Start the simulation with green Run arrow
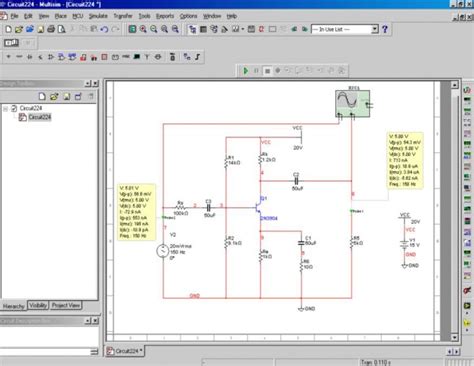 pyautogui.click(x=246, y=71)
